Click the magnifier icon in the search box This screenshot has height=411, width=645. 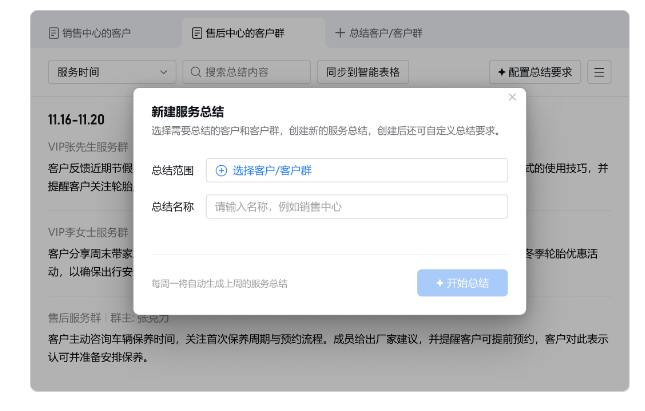[194, 72]
